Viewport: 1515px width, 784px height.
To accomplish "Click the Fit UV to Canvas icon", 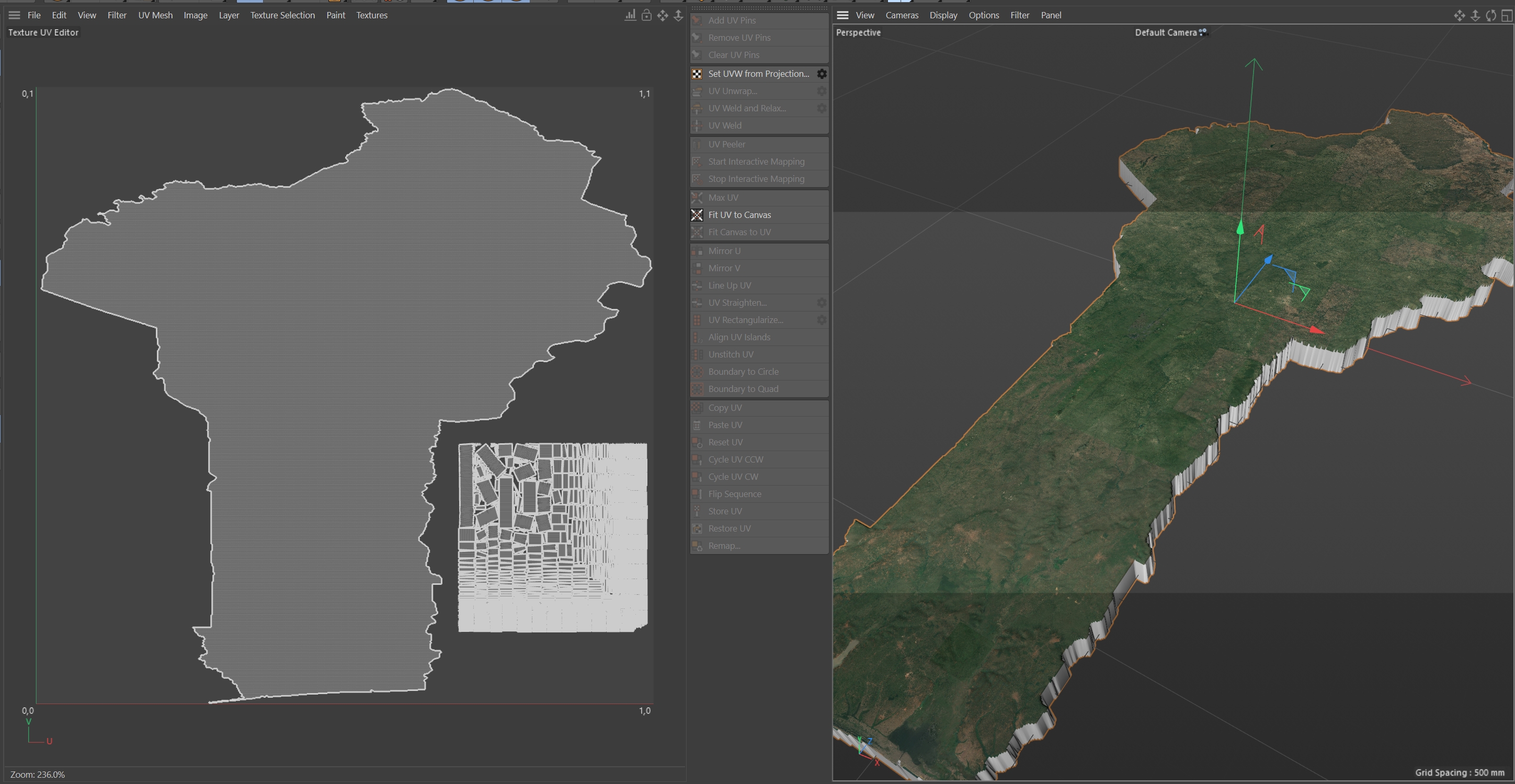I will point(697,215).
